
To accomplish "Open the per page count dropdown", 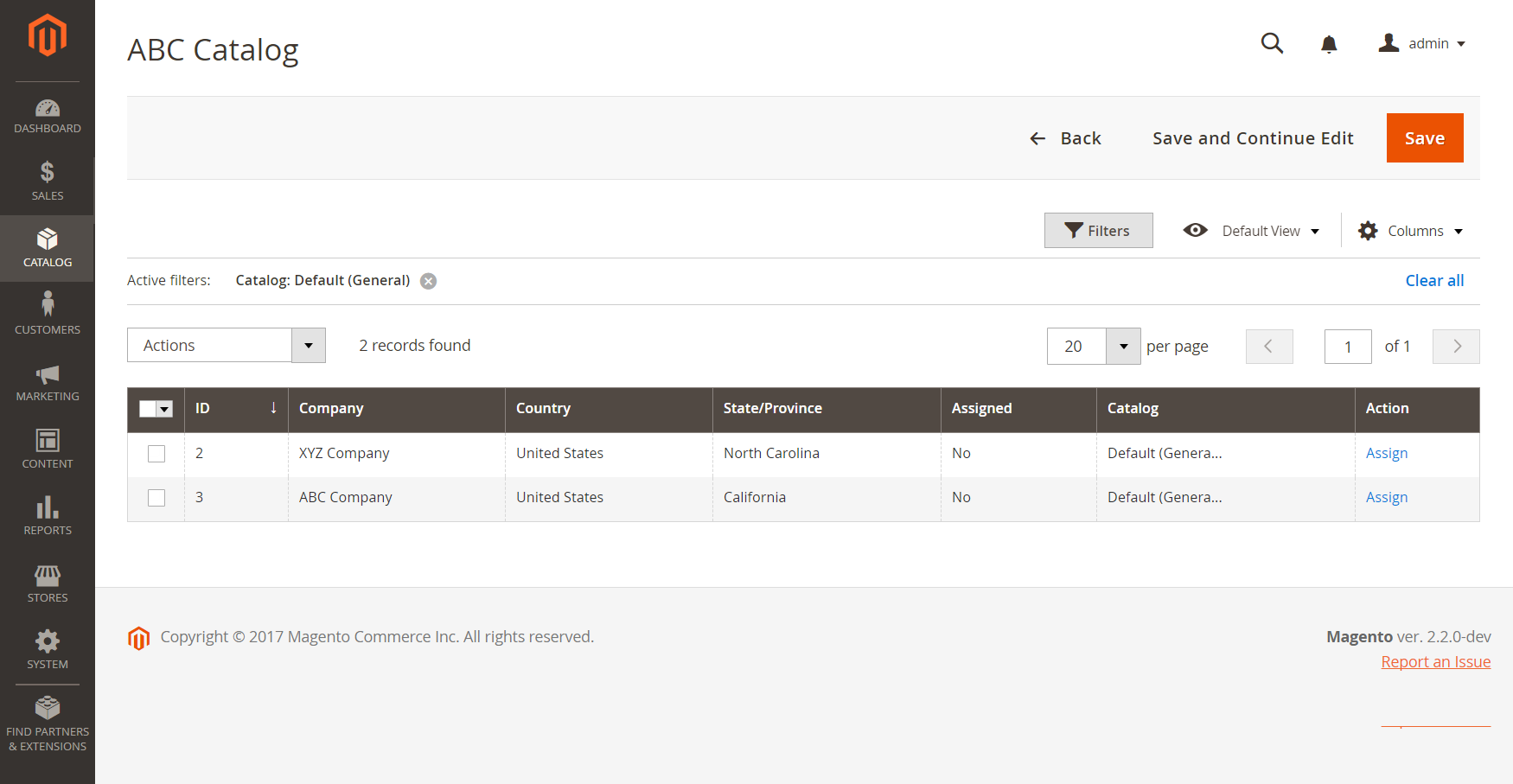I will point(1123,347).
